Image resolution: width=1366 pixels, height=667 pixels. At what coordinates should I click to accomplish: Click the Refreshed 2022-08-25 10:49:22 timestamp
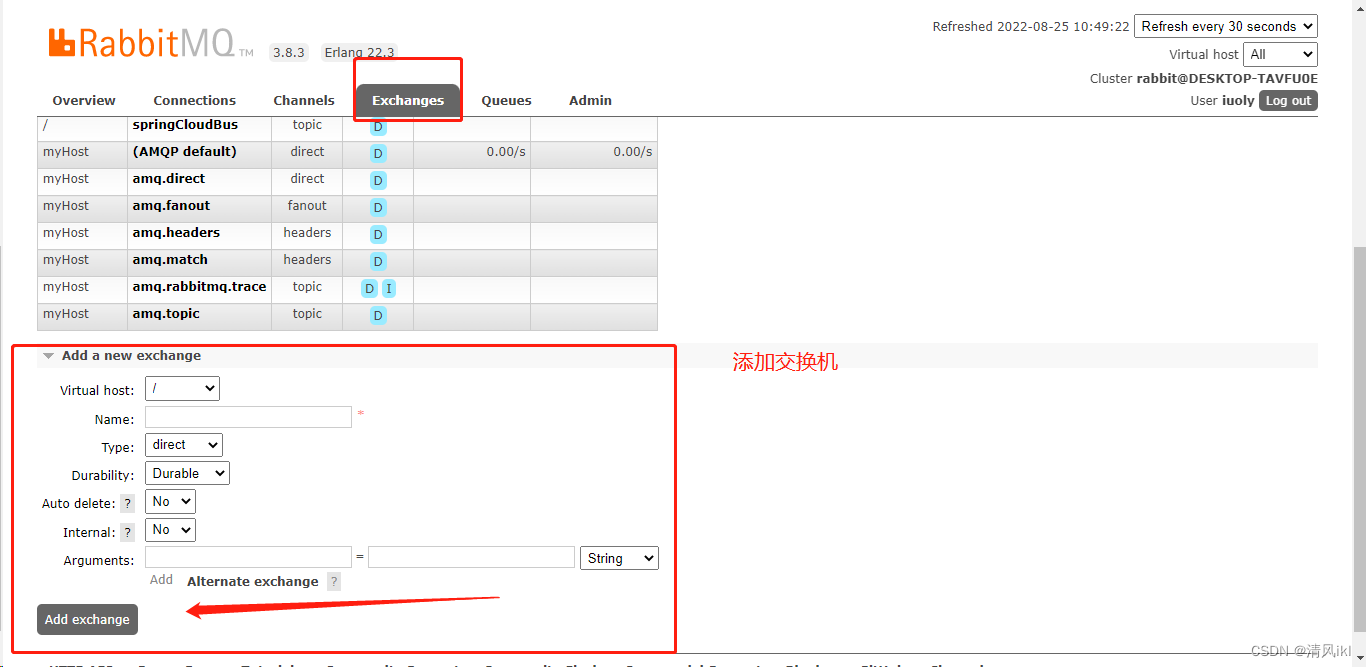pos(1031,27)
